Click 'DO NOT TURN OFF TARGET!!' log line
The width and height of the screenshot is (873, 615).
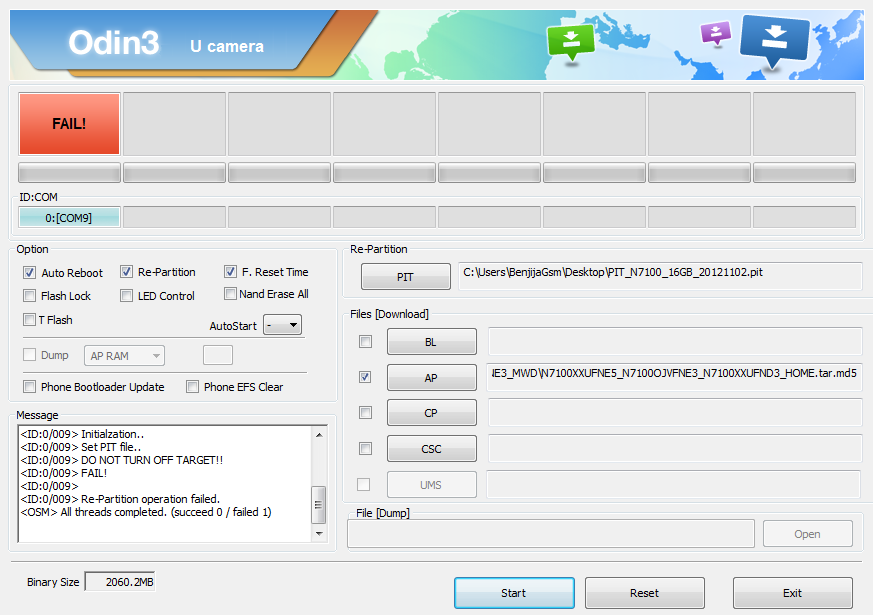coord(122,460)
